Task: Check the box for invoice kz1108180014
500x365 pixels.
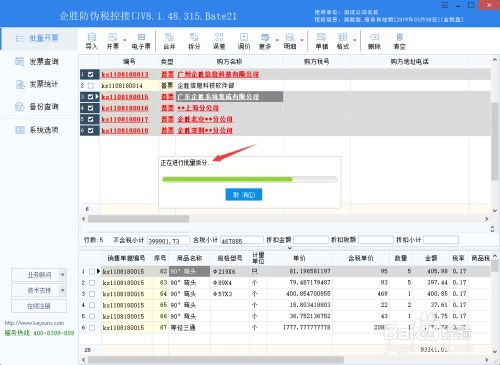Action: pos(91,86)
